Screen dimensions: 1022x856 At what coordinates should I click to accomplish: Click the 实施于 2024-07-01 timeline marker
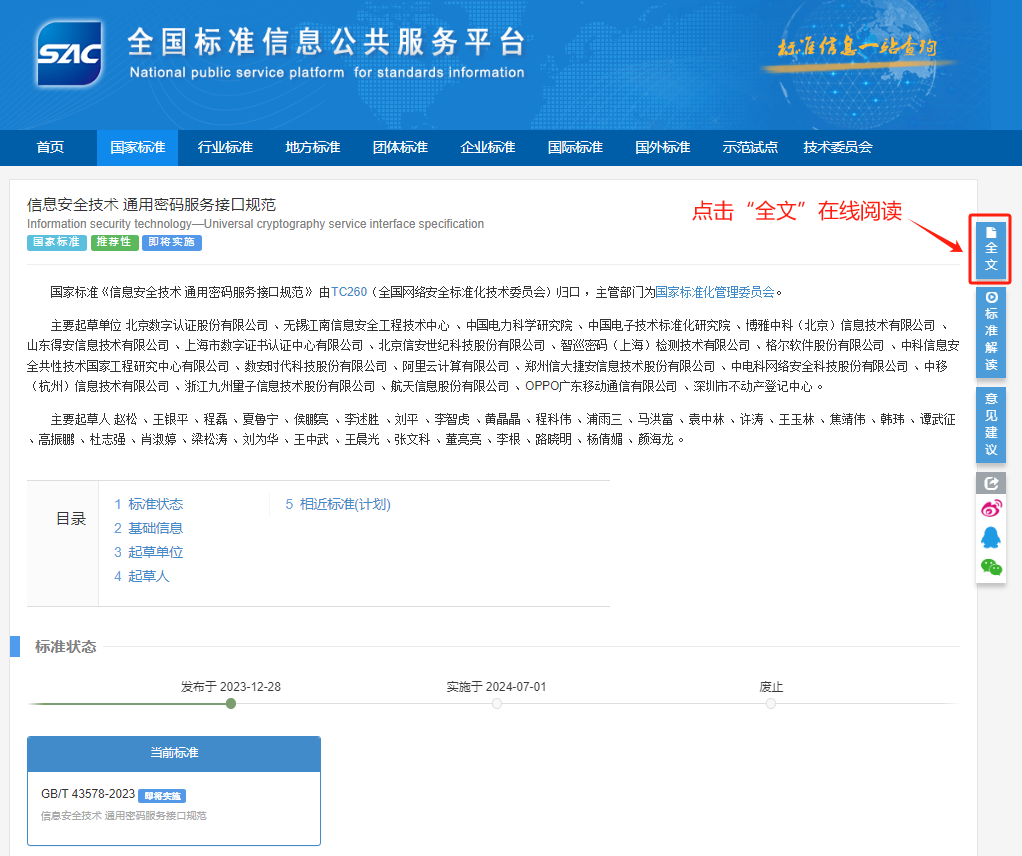point(497,704)
